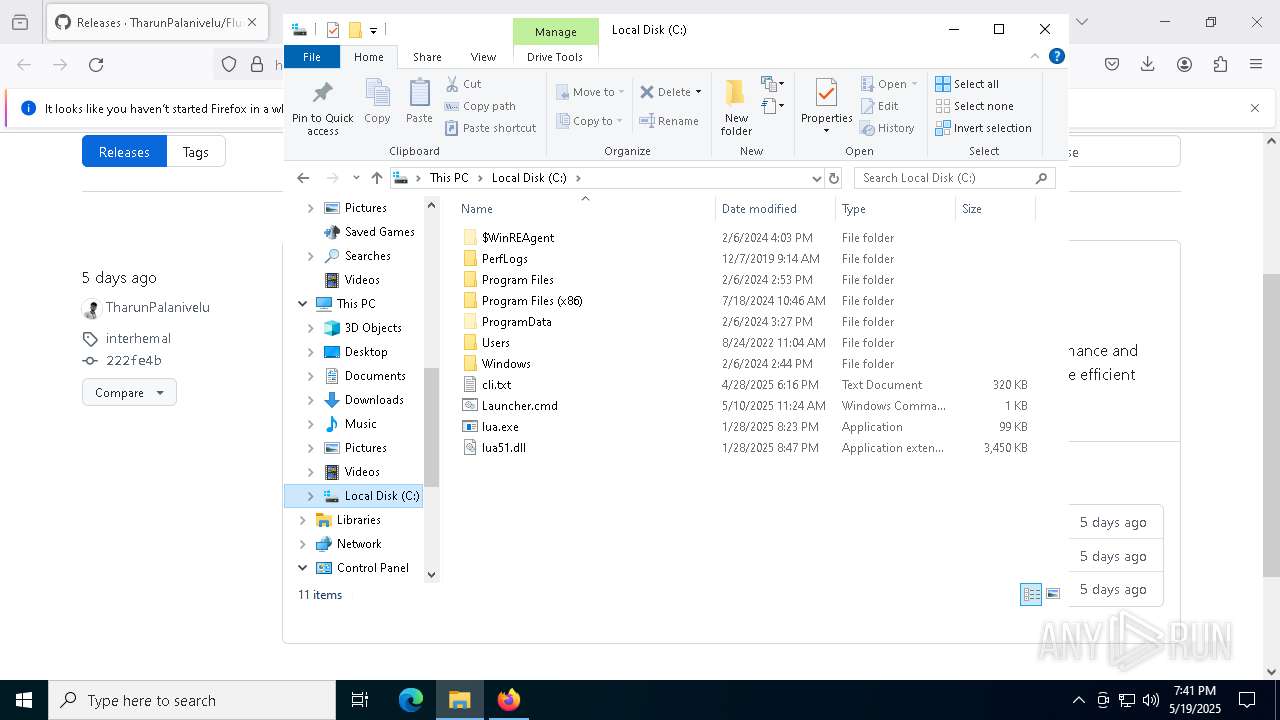Switch to the View ribbon tab

[x=483, y=57]
